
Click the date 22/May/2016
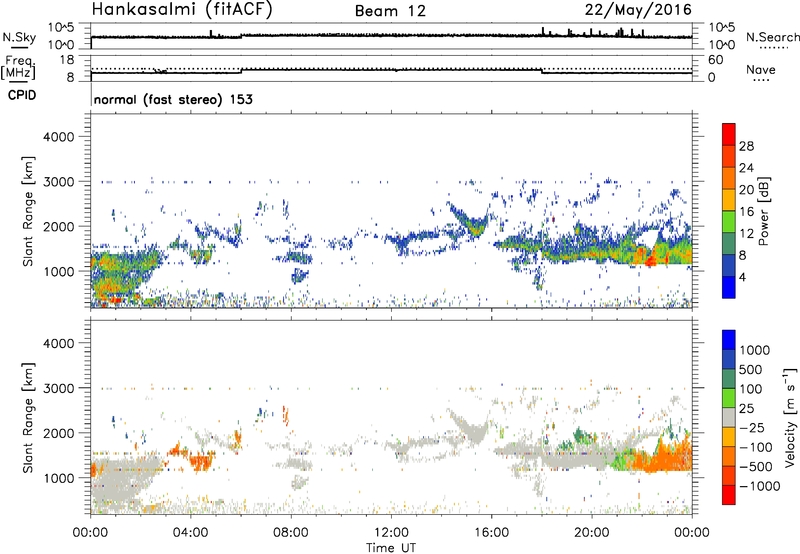(638, 10)
